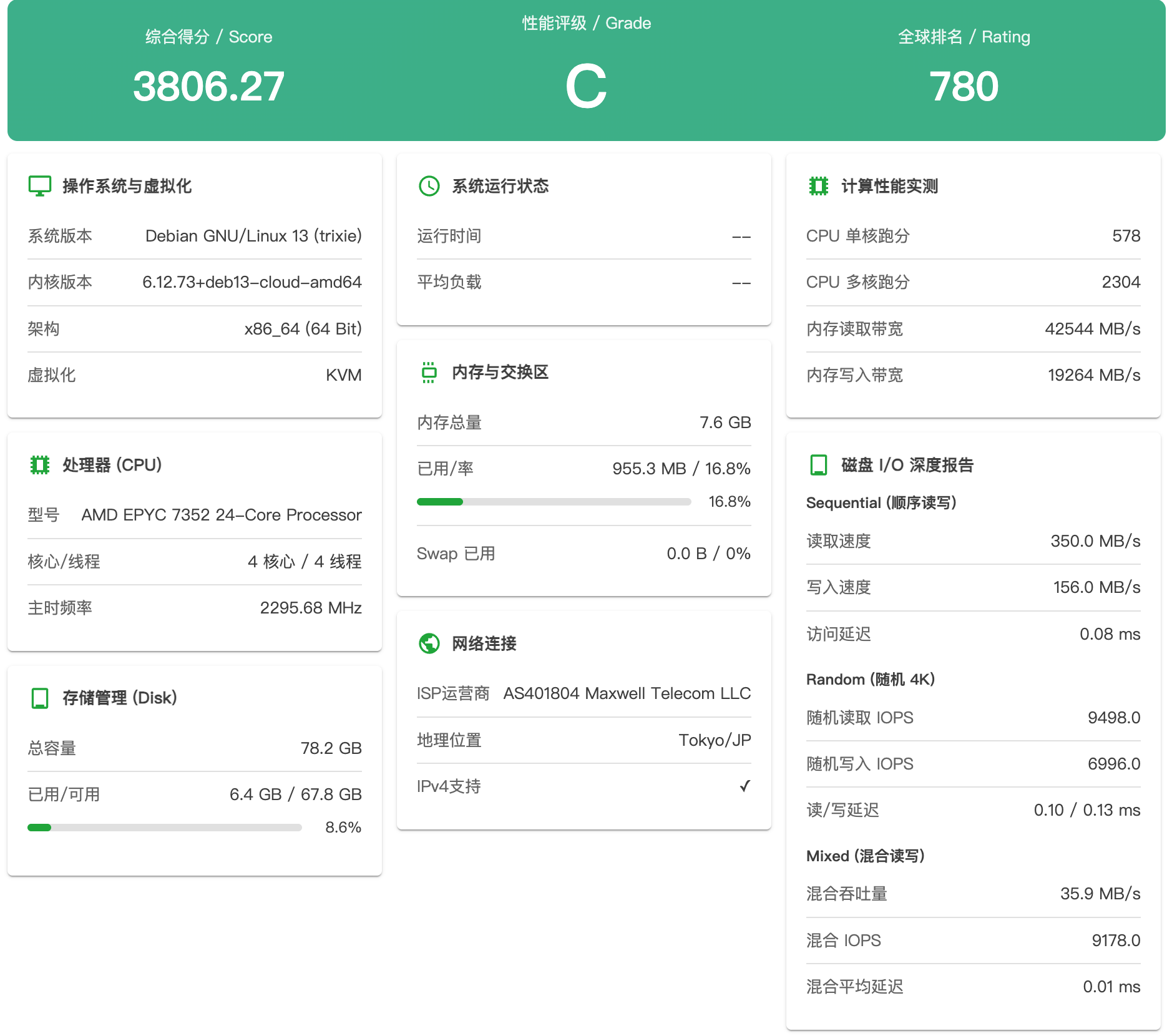Select the Debian GNU/Linux 13 (trixie) value
The image size is (1167, 1036).
[x=253, y=236]
